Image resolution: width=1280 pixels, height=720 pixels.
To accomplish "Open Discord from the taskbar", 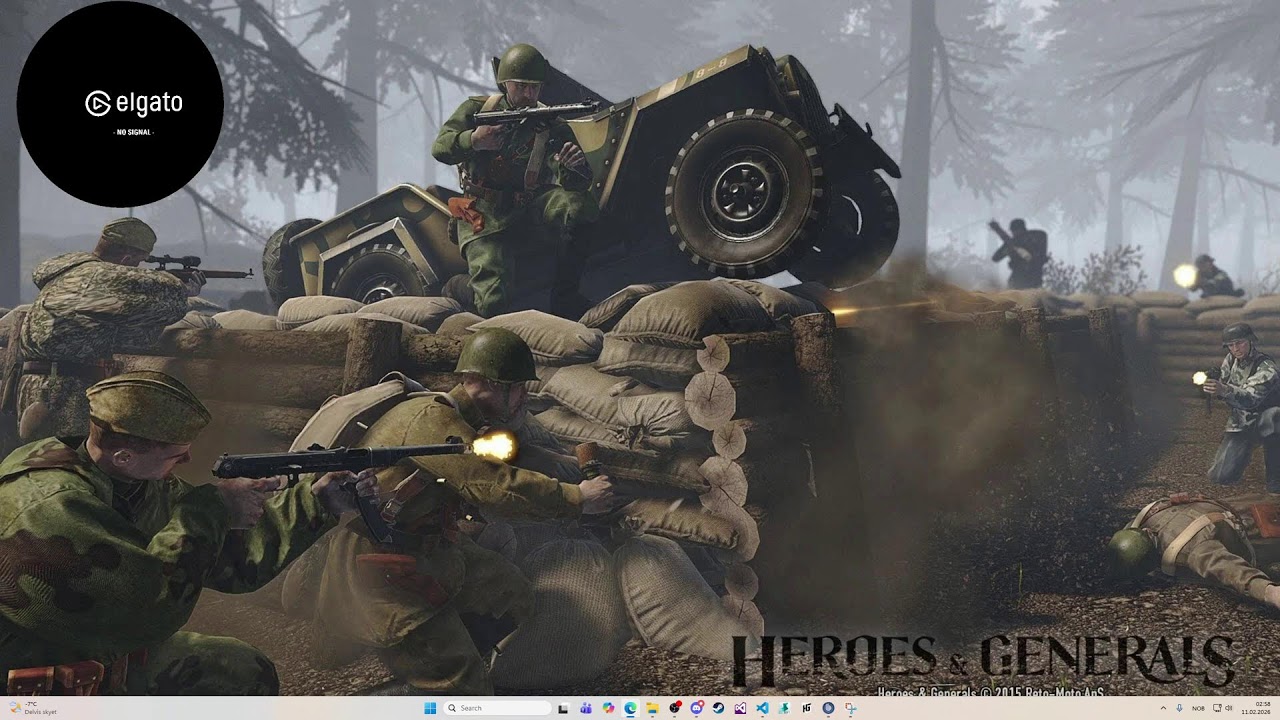I will click(x=697, y=708).
